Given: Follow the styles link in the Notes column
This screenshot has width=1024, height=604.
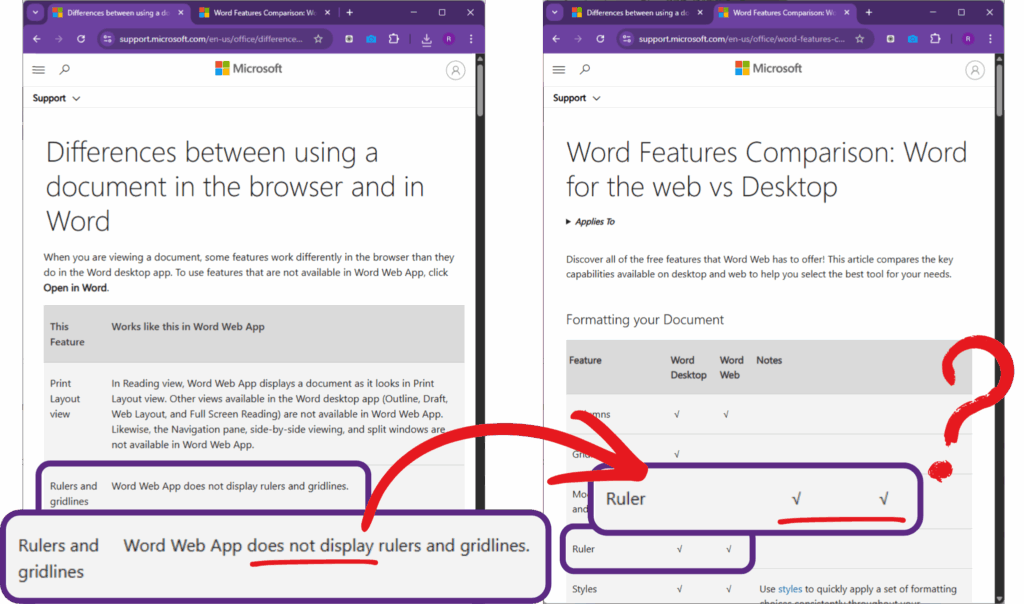Looking at the screenshot, I should 790,590.
